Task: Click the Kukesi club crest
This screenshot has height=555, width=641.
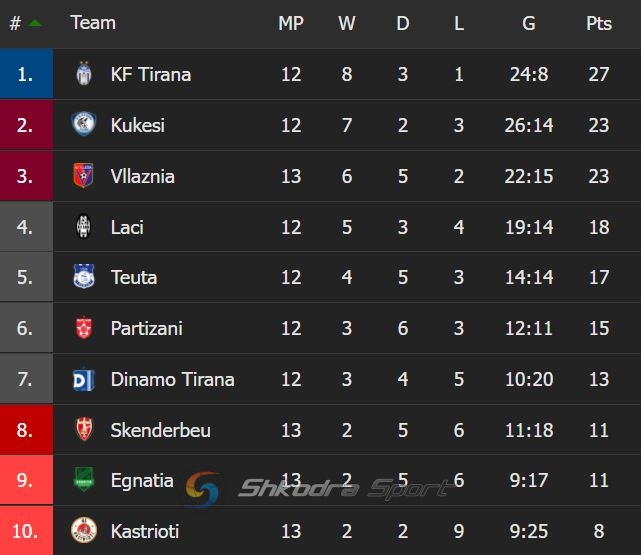Action: (x=84, y=125)
